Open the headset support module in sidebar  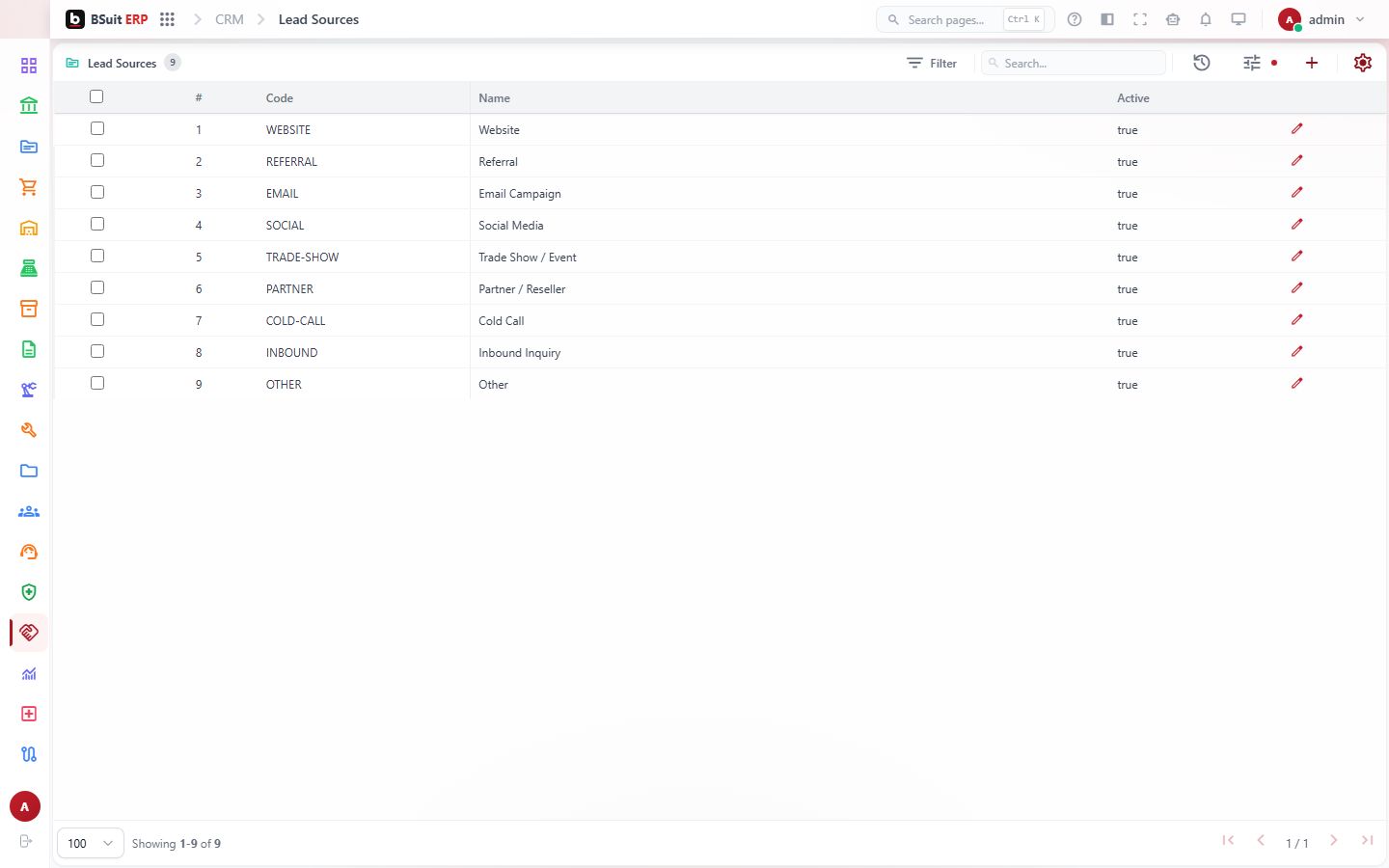tap(29, 552)
